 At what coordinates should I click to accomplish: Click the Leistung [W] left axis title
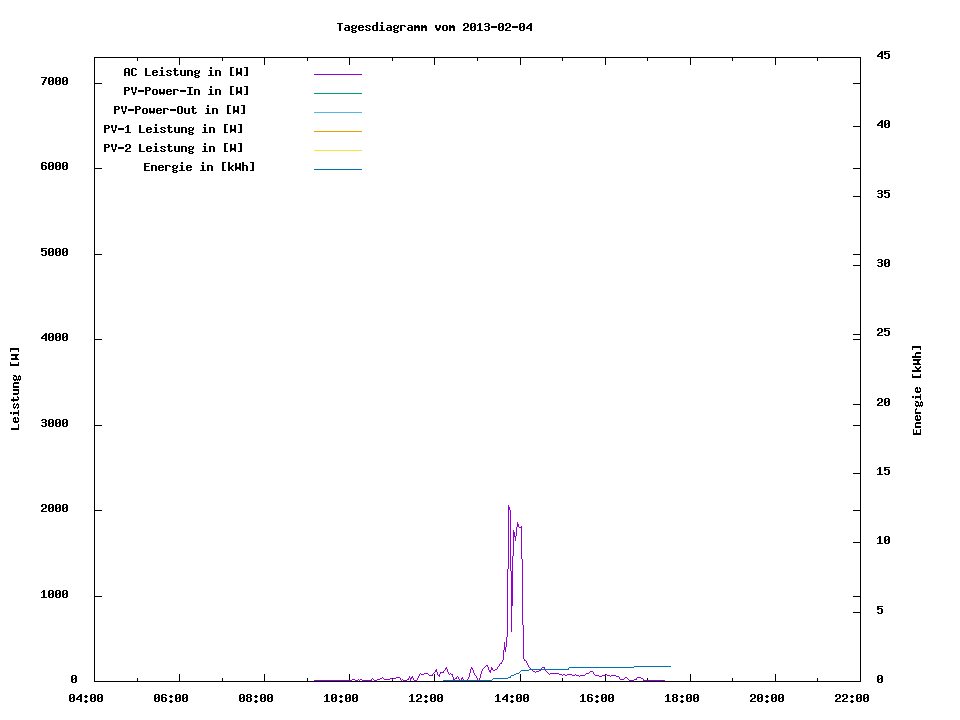point(15,389)
